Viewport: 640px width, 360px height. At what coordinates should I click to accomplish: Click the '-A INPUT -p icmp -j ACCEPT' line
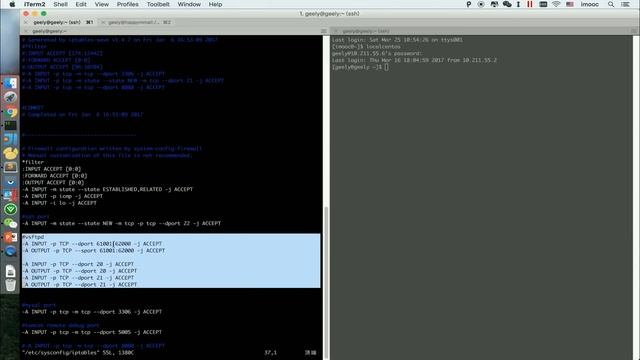click(x=62, y=196)
